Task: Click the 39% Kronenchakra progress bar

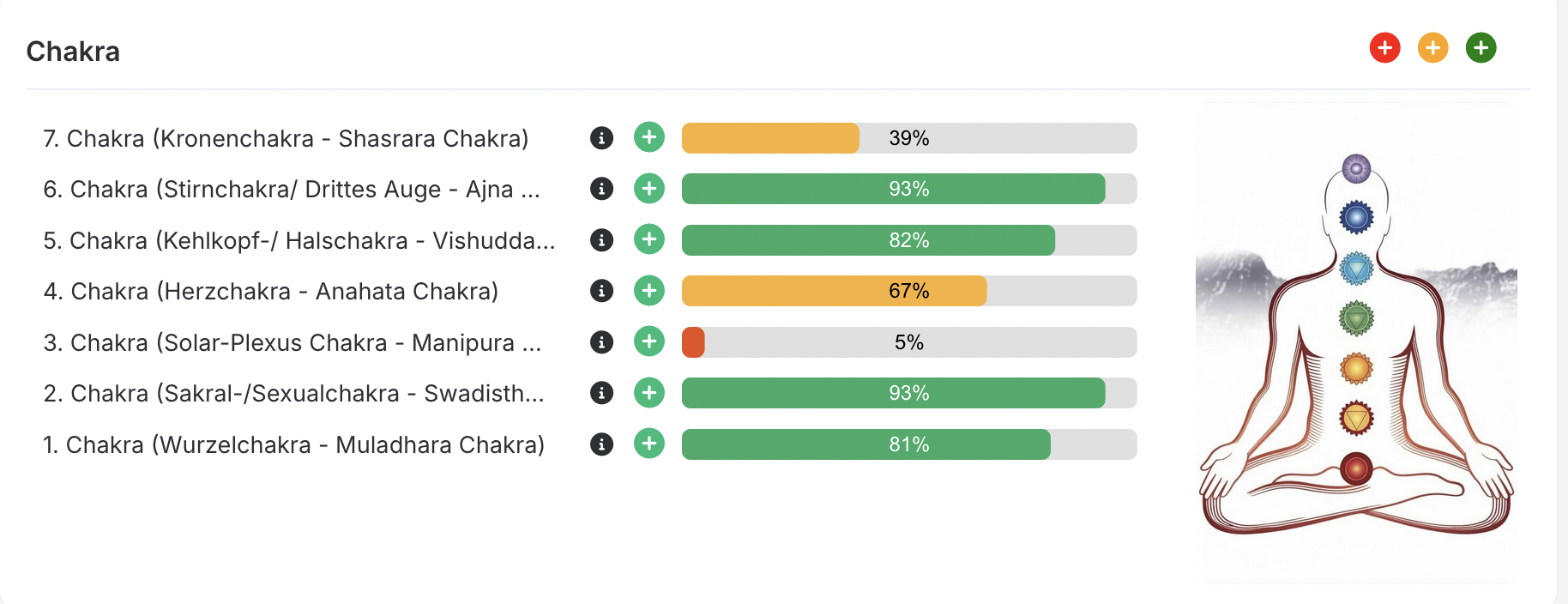Action: [x=908, y=138]
